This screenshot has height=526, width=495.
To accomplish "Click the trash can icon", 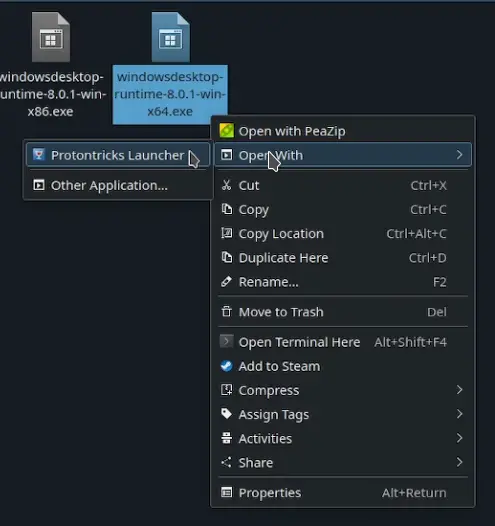I will 226,312.
